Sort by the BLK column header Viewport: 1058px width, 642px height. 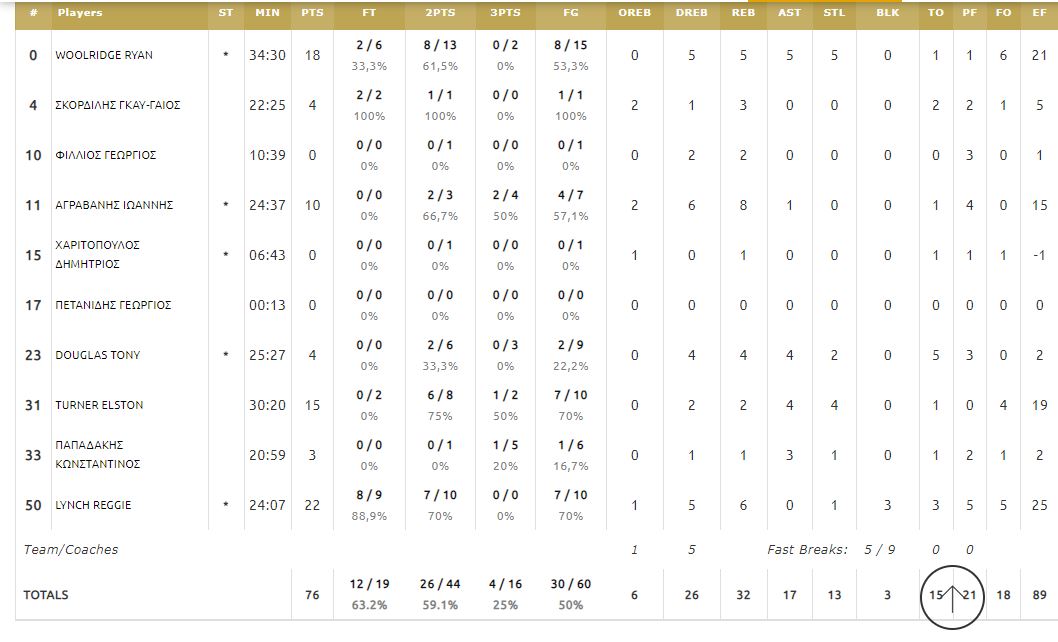(x=887, y=13)
